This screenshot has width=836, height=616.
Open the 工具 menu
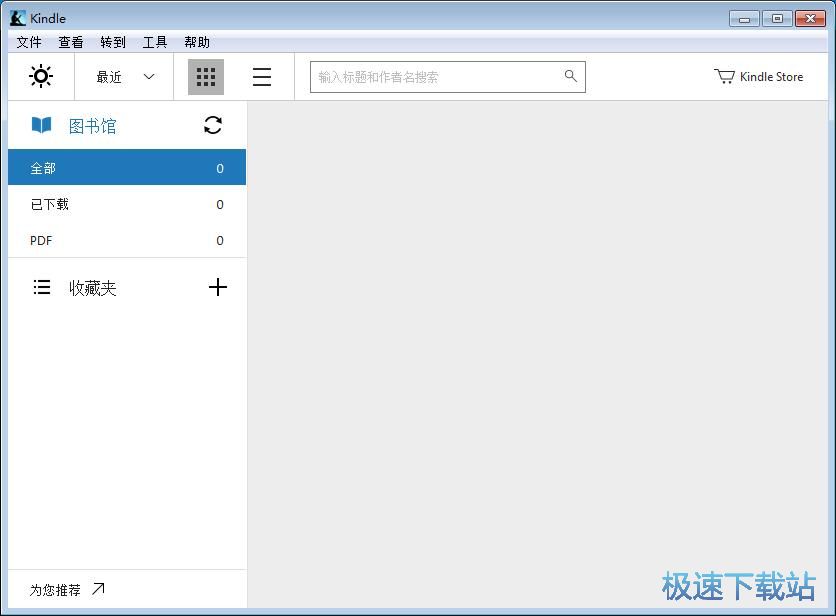tap(154, 42)
